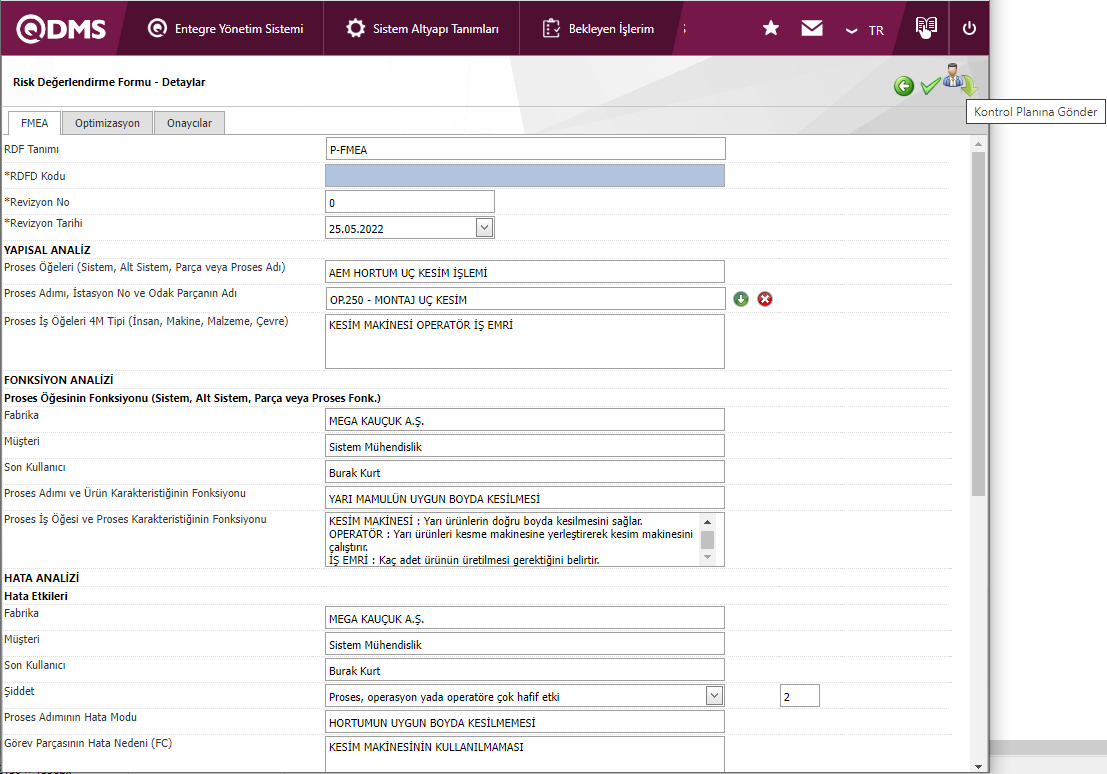The image size is (1107, 774).
Task: Click into the Revizyon No field
Action: [410, 202]
